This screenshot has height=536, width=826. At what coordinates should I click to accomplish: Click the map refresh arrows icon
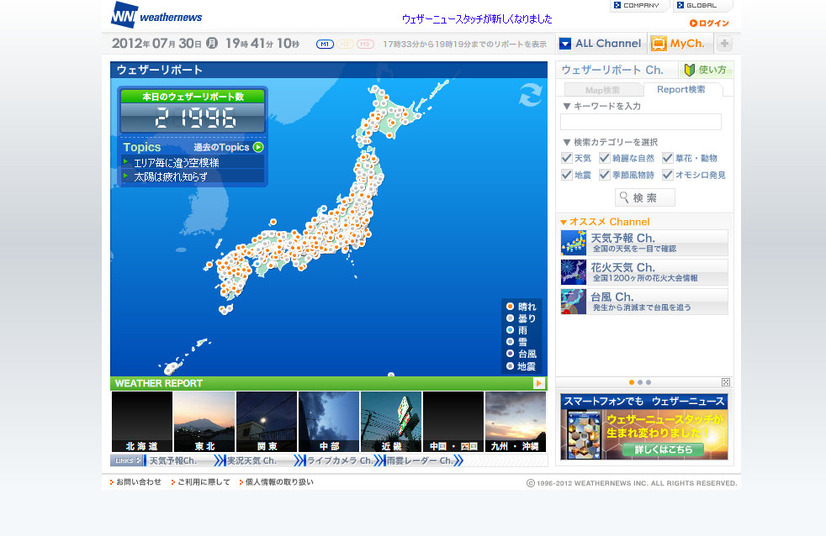click(x=530, y=95)
